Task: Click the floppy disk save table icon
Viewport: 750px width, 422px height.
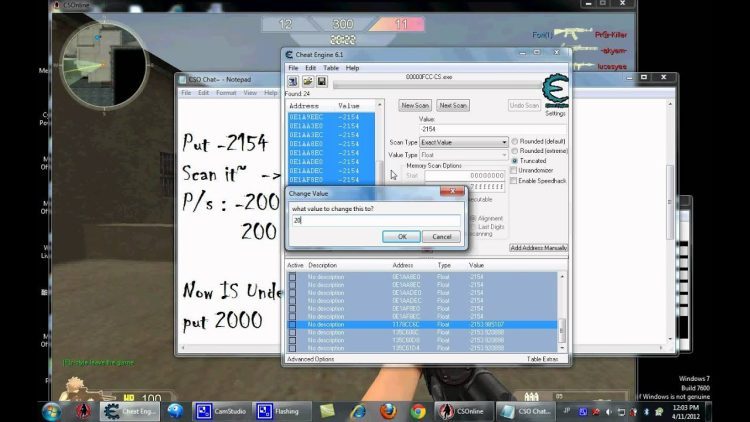Action: pyautogui.click(x=322, y=81)
